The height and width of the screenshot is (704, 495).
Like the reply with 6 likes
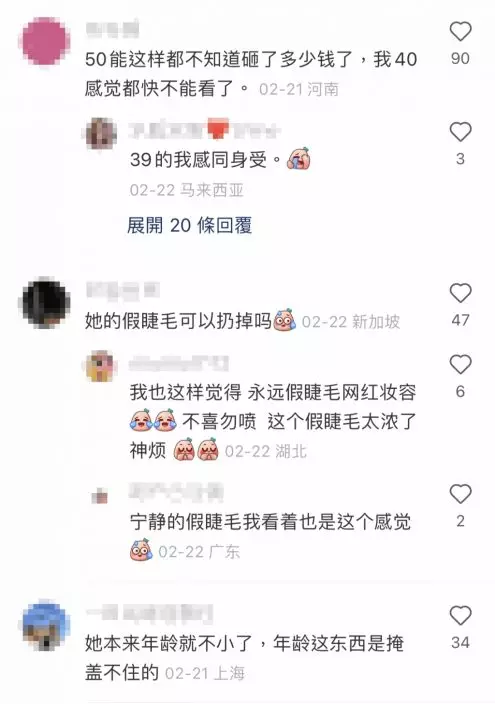[460, 365]
